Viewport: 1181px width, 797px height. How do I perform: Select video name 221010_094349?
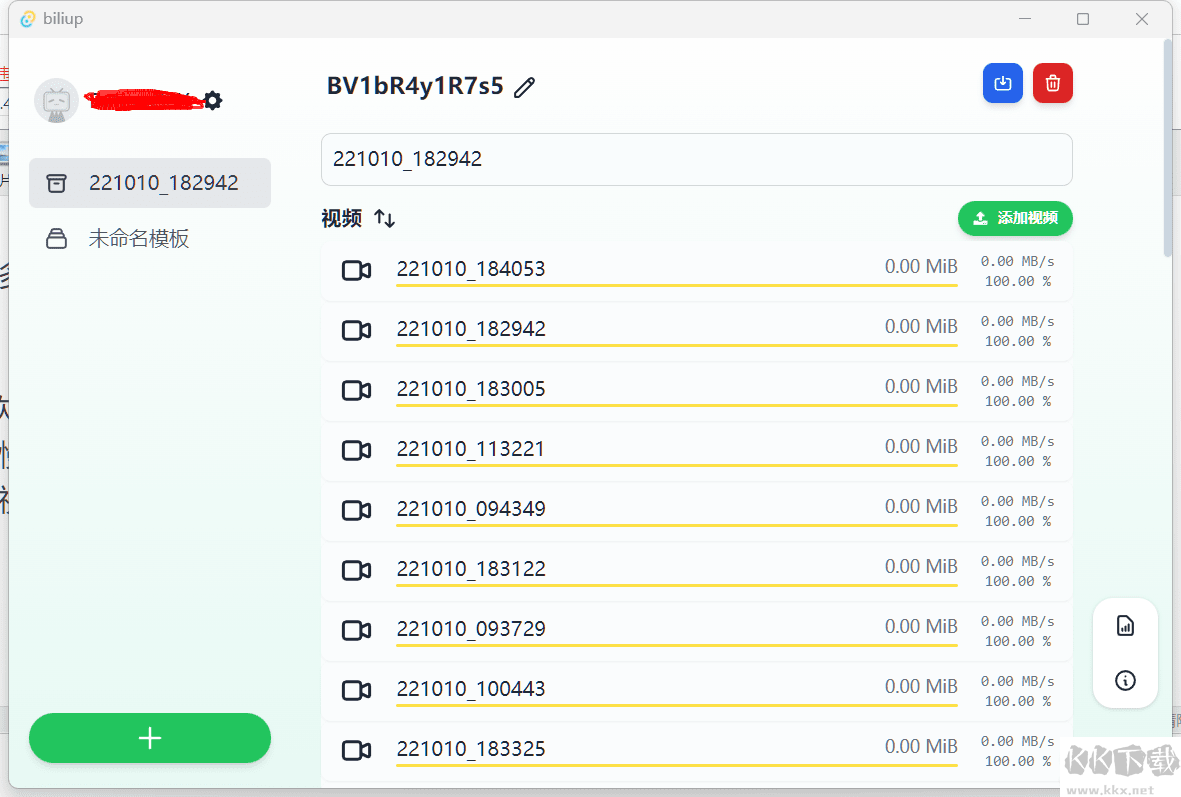(x=471, y=509)
